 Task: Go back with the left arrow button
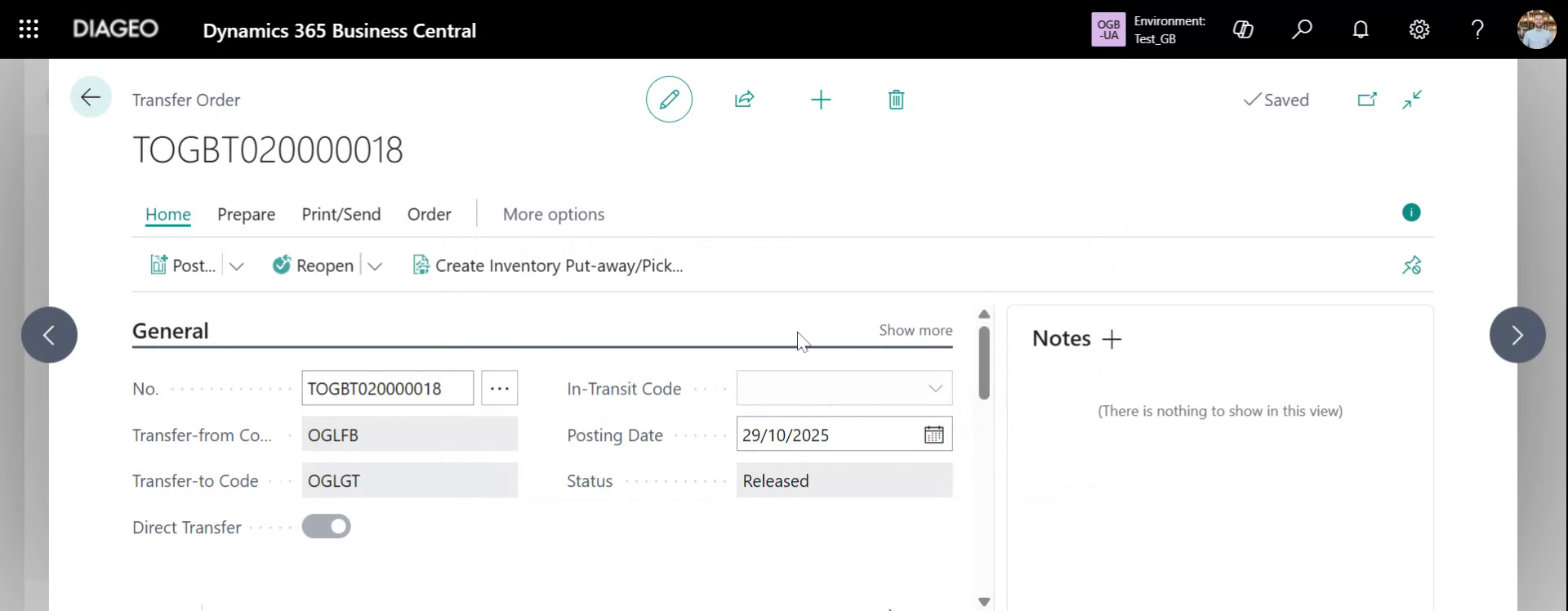(91, 97)
